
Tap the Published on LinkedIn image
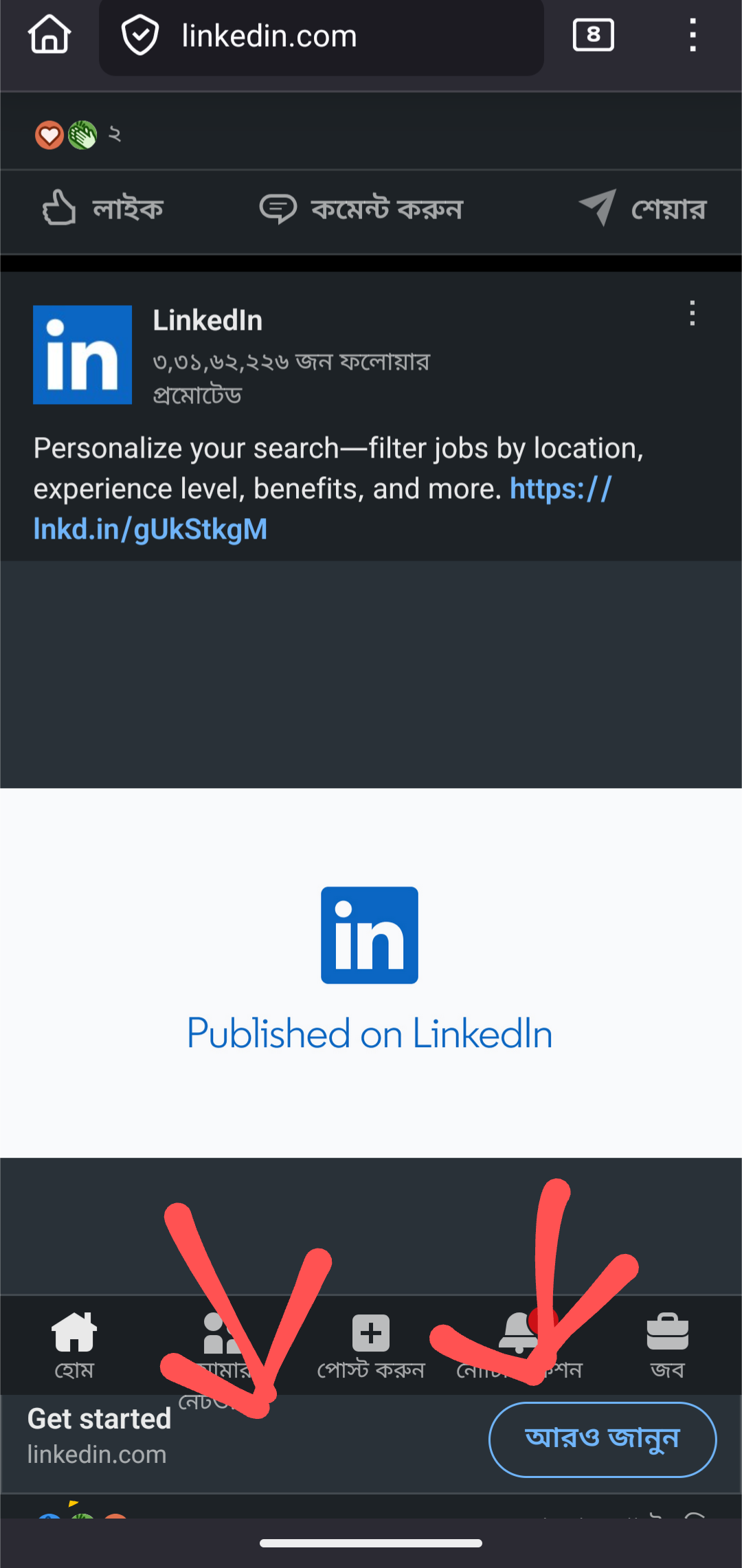tap(370, 972)
